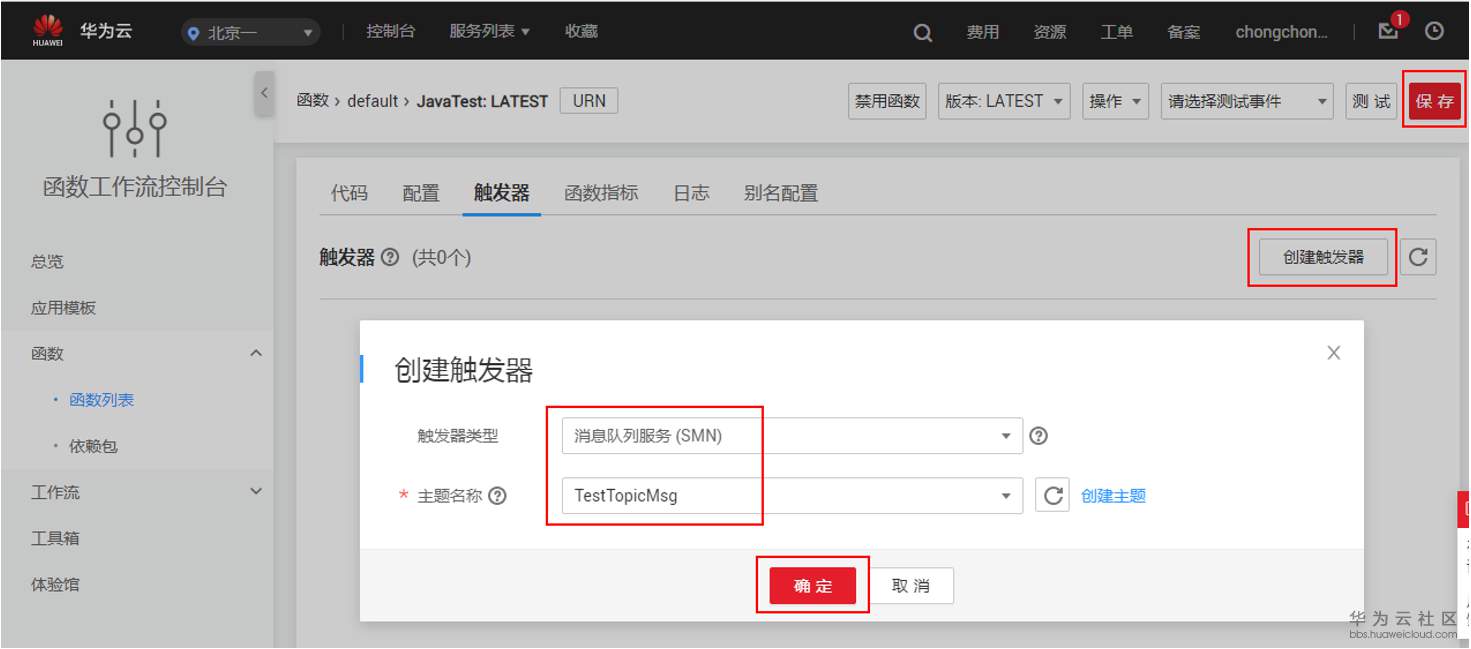The image size is (1471, 649).
Task: Open the TestTopicMsg topic name dropdown
Action: [x=792, y=495]
